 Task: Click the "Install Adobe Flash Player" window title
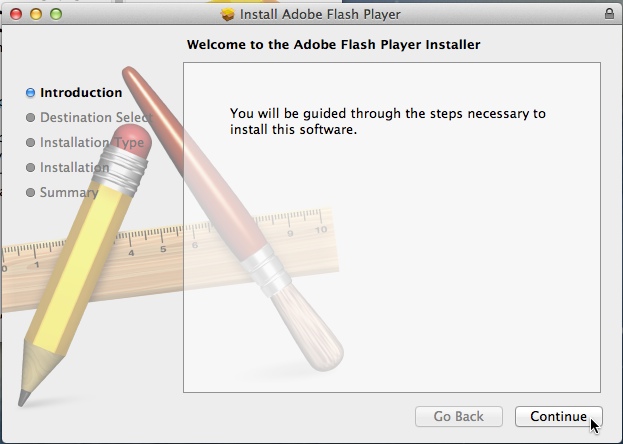coord(318,15)
